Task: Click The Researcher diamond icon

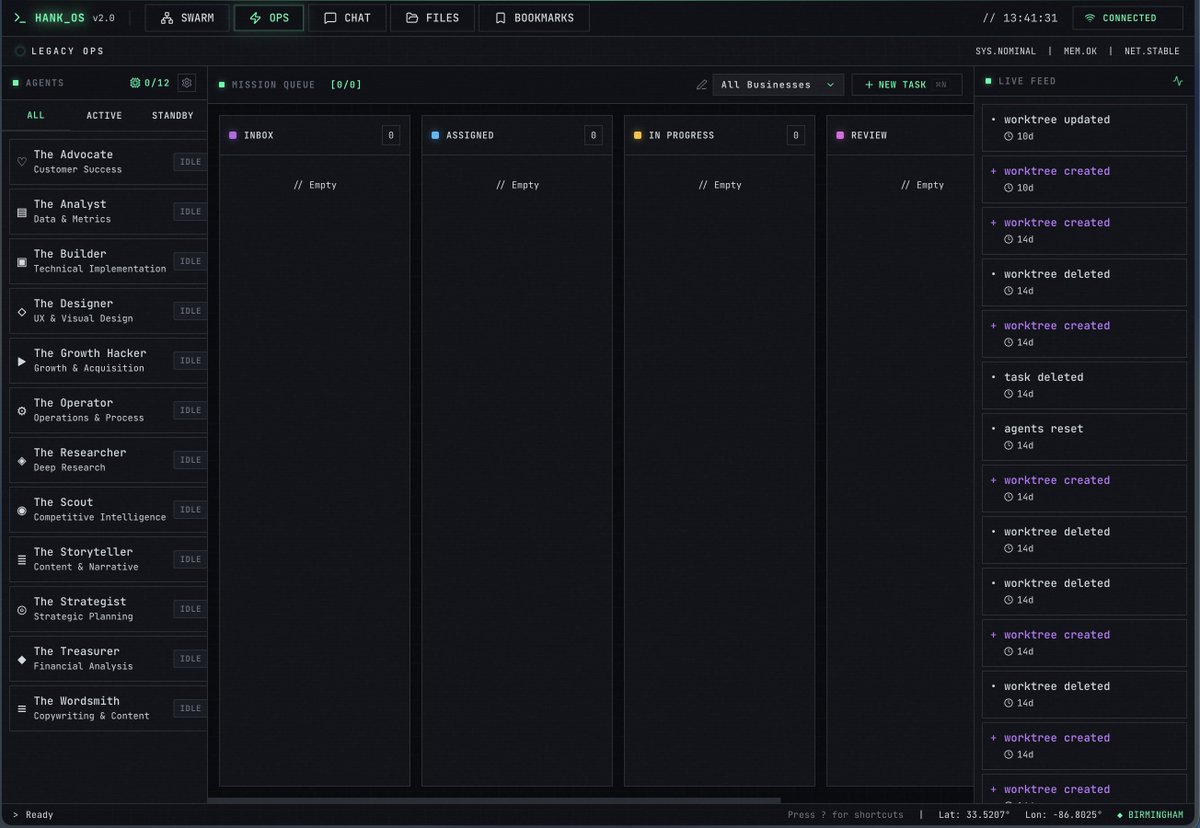Action: 22,460
